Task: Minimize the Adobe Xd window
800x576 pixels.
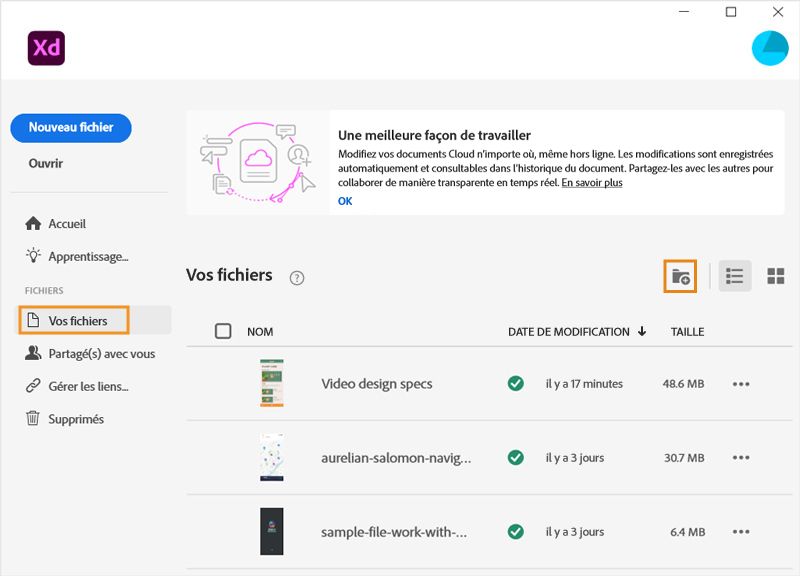Action: point(684,11)
